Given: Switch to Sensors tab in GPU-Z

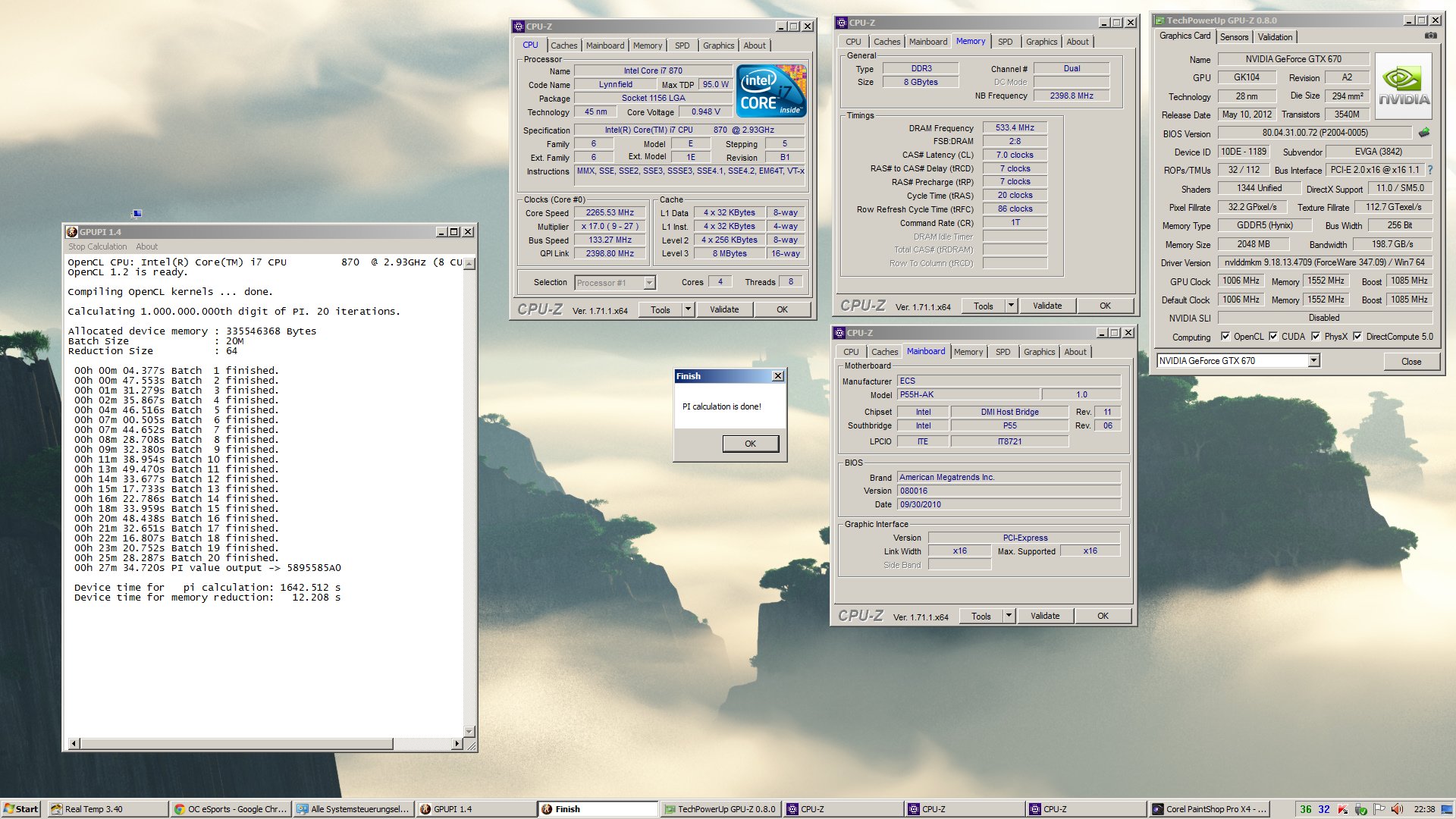Looking at the screenshot, I should click(x=1234, y=37).
